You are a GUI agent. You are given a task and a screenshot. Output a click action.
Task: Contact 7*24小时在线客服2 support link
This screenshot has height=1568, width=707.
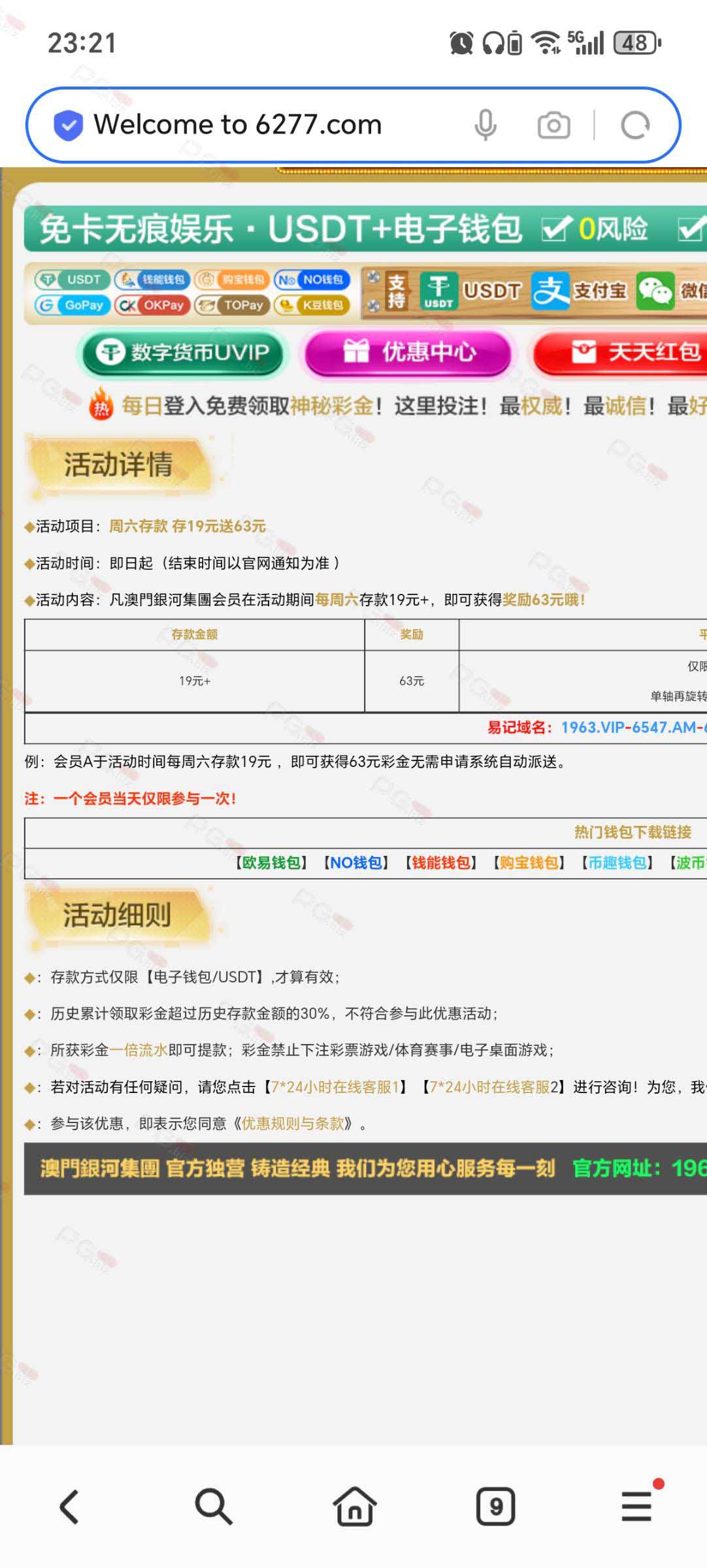pos(493,1087)
